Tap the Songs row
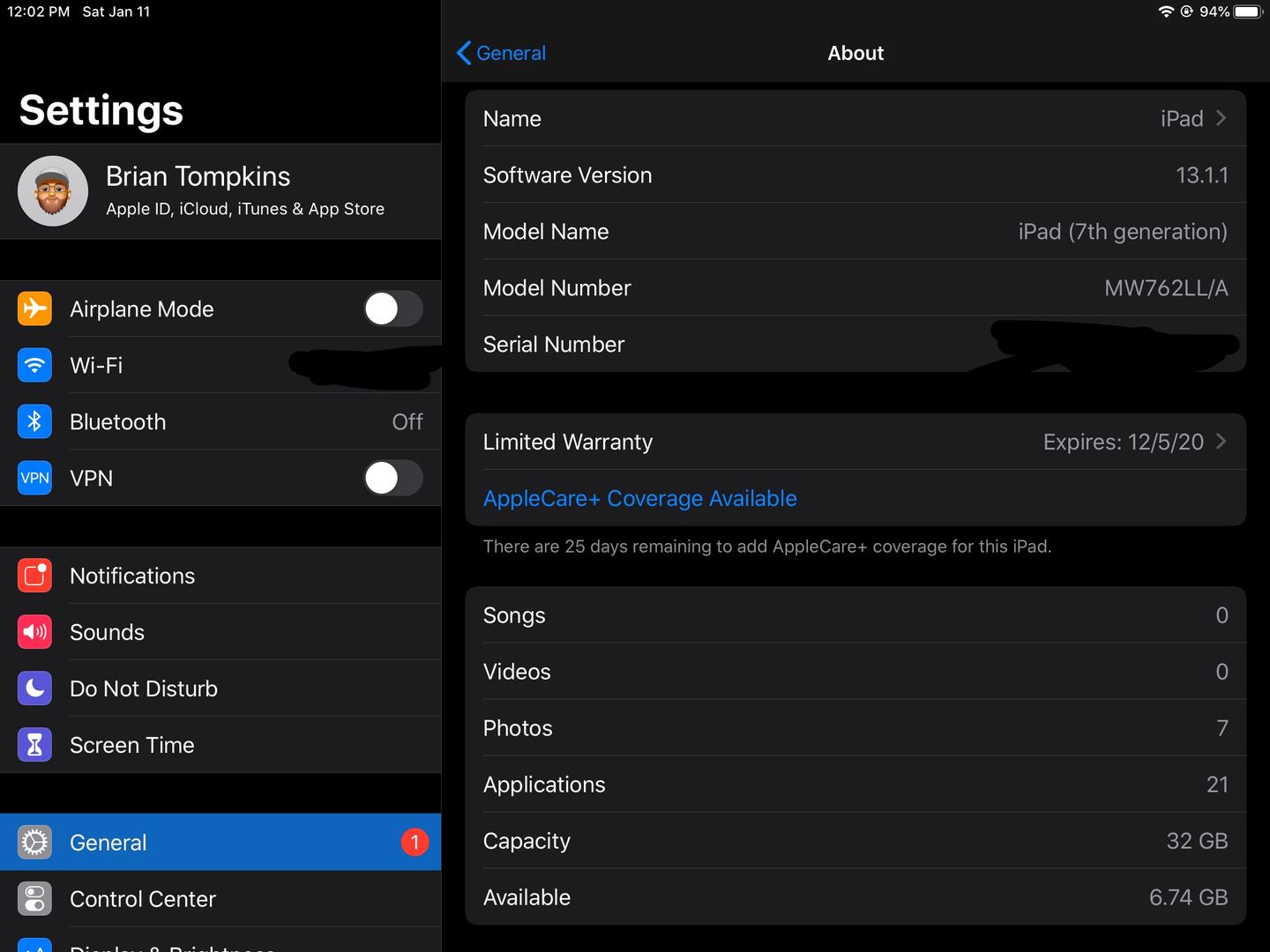The image size is (1270, 952). (x=855, y=615)
